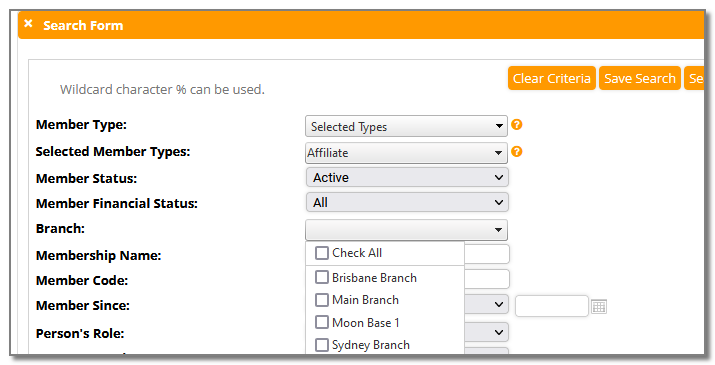Click the 'Branch:' label
This screenshot has width=715, height=365.
pyautogui.click(x=60, y=229)
